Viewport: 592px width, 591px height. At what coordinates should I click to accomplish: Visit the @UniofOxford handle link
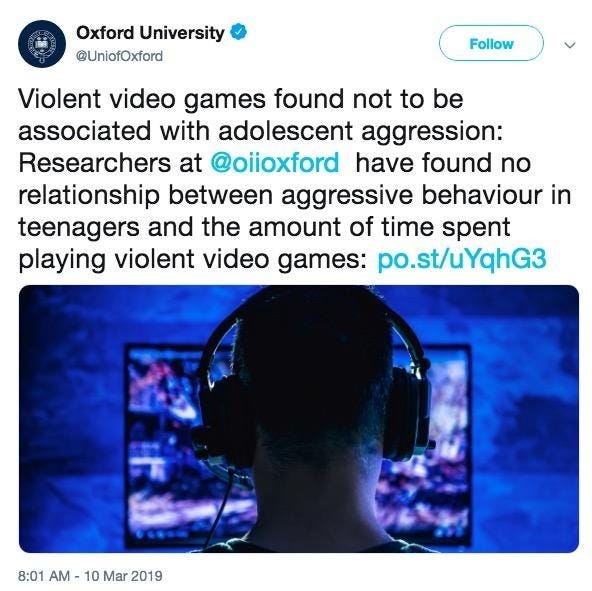[x=119, y=56]
